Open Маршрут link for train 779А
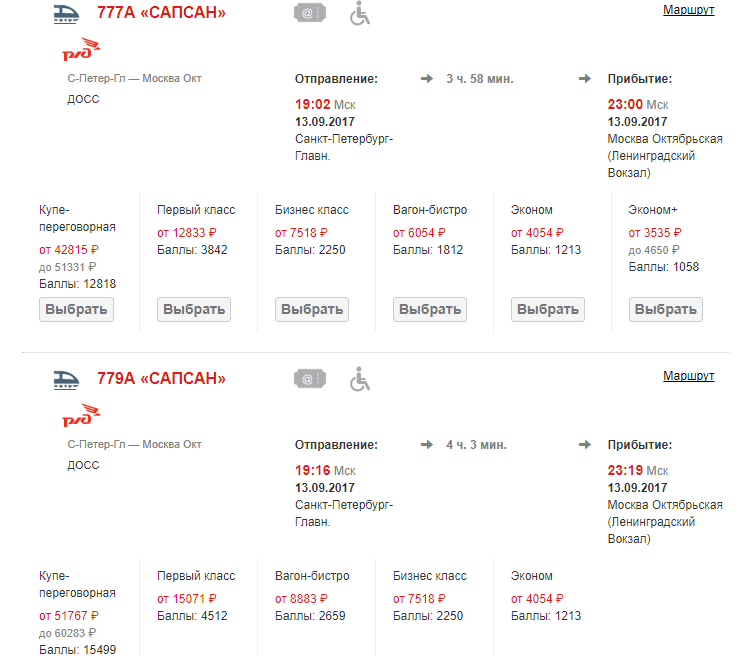The image size is (746, 656). [x=688, y=376]
